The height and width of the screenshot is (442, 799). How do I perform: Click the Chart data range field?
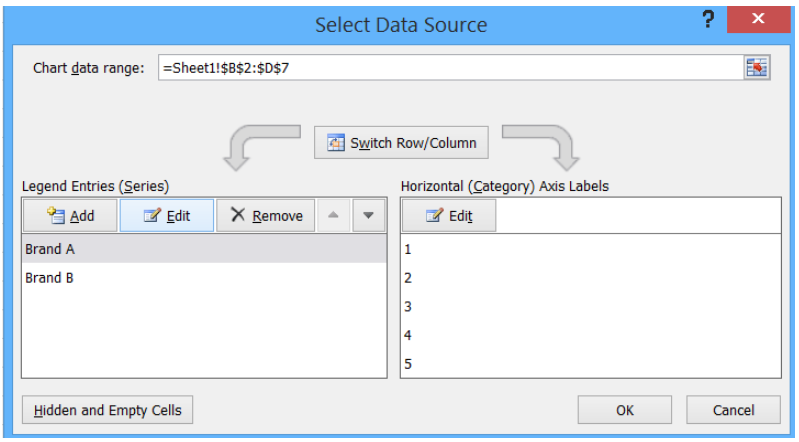tap(451, 67)
